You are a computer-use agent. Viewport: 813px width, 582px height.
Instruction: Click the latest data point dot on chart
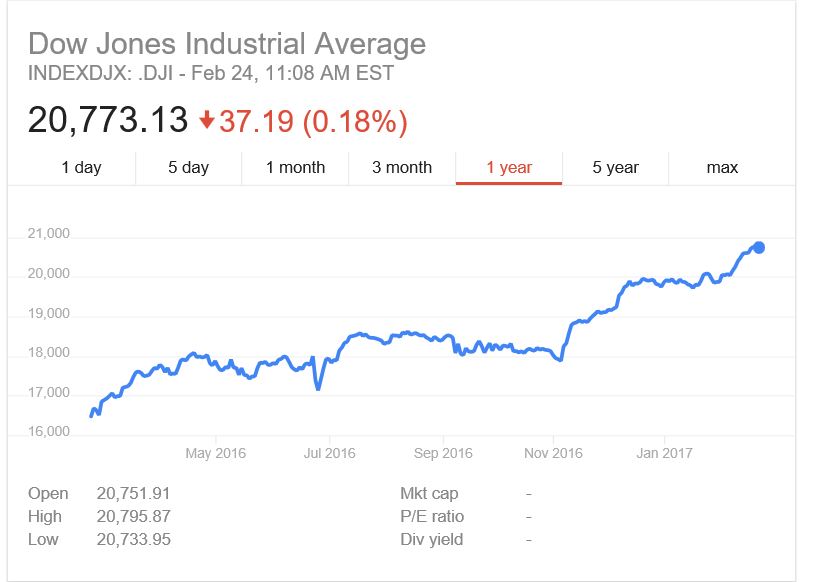pos(759,246)
